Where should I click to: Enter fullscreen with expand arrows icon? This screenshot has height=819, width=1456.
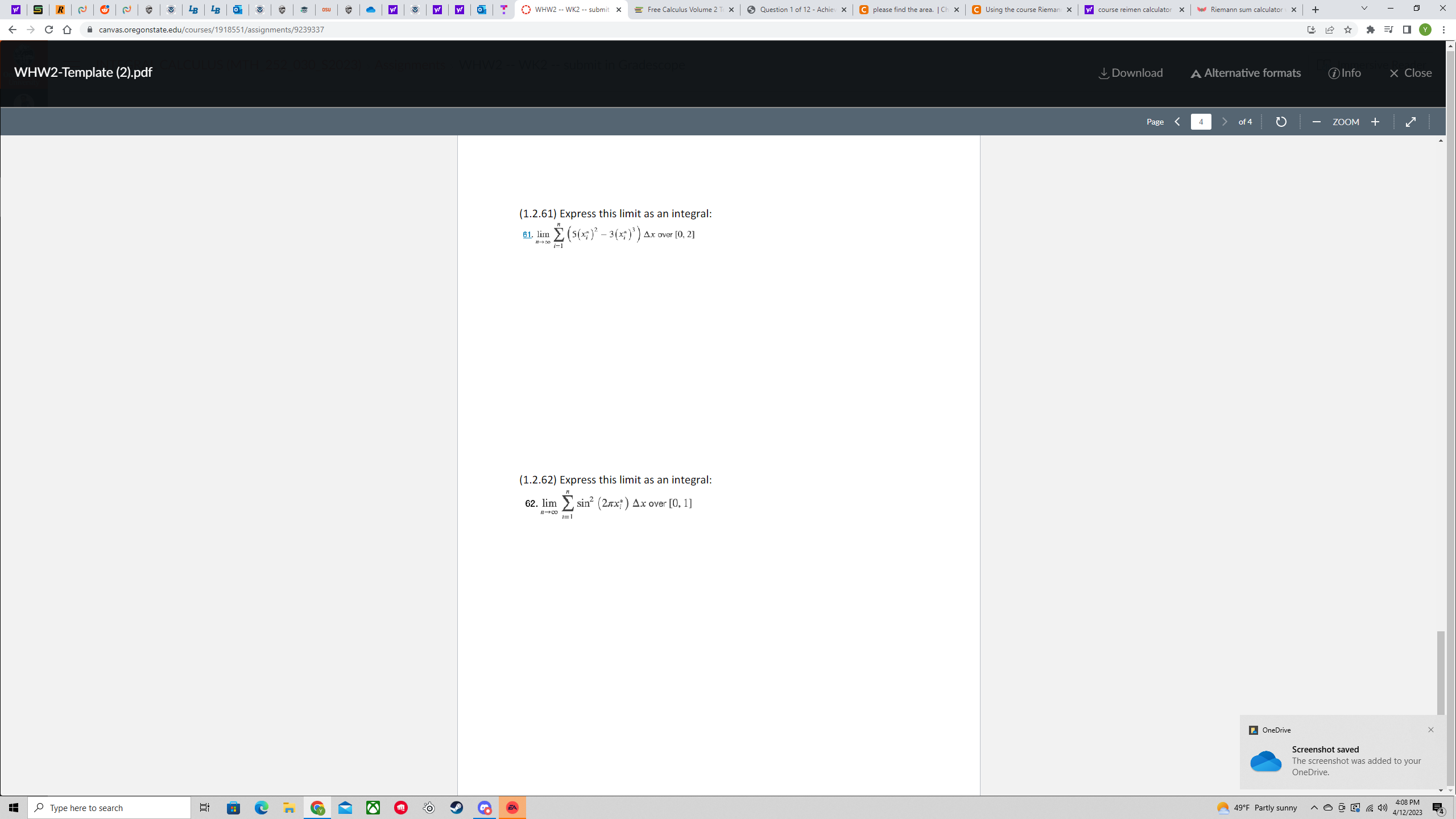click(x=1410, y=122)
